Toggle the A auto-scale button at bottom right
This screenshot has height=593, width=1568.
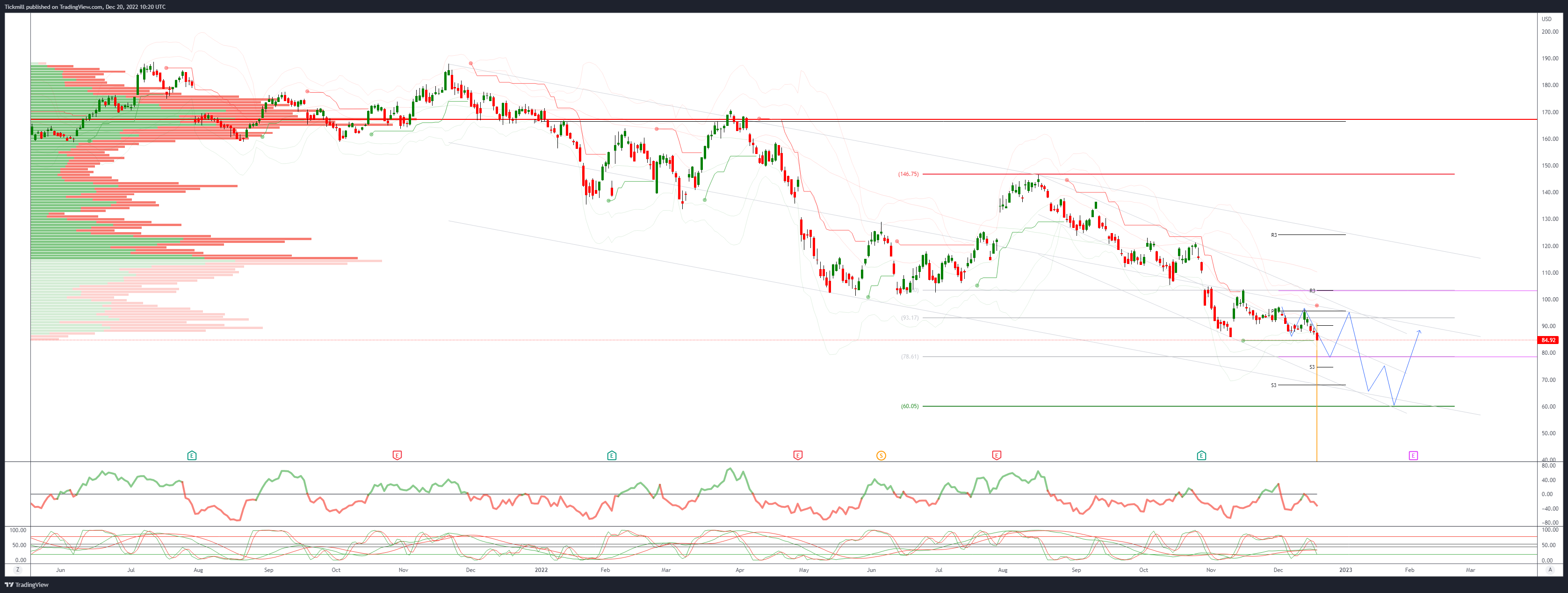[x=1550, y=570]
